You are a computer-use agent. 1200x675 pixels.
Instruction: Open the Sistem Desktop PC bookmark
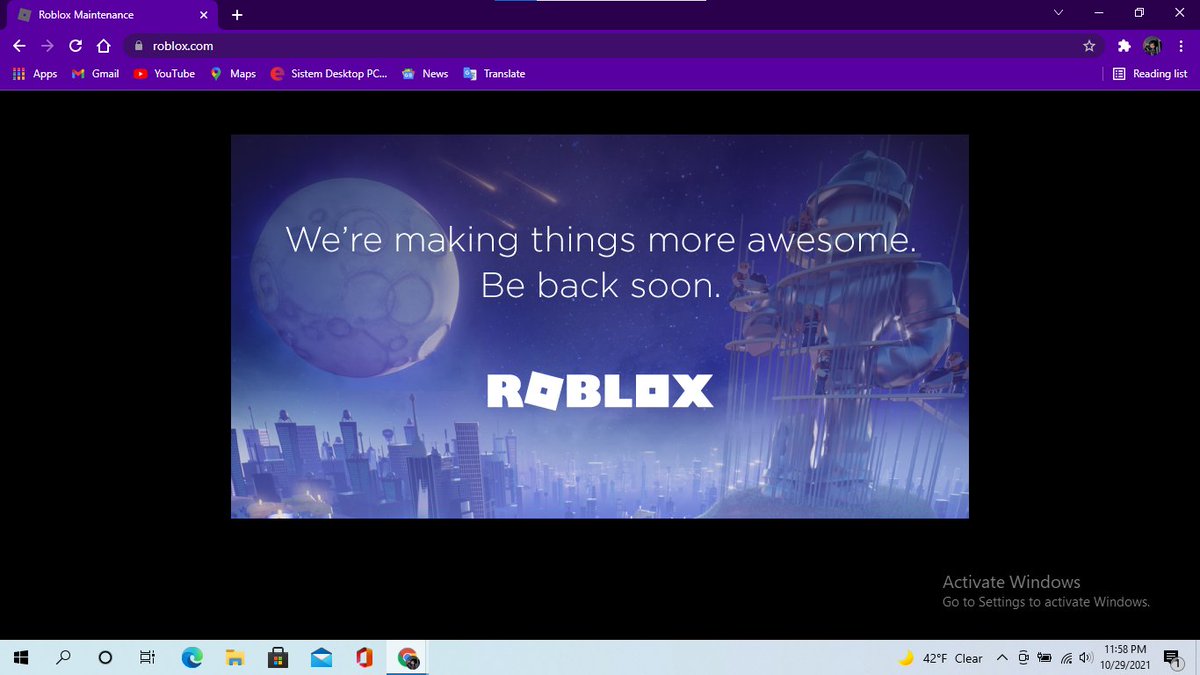pyautogui.click(x=329, y=74)
